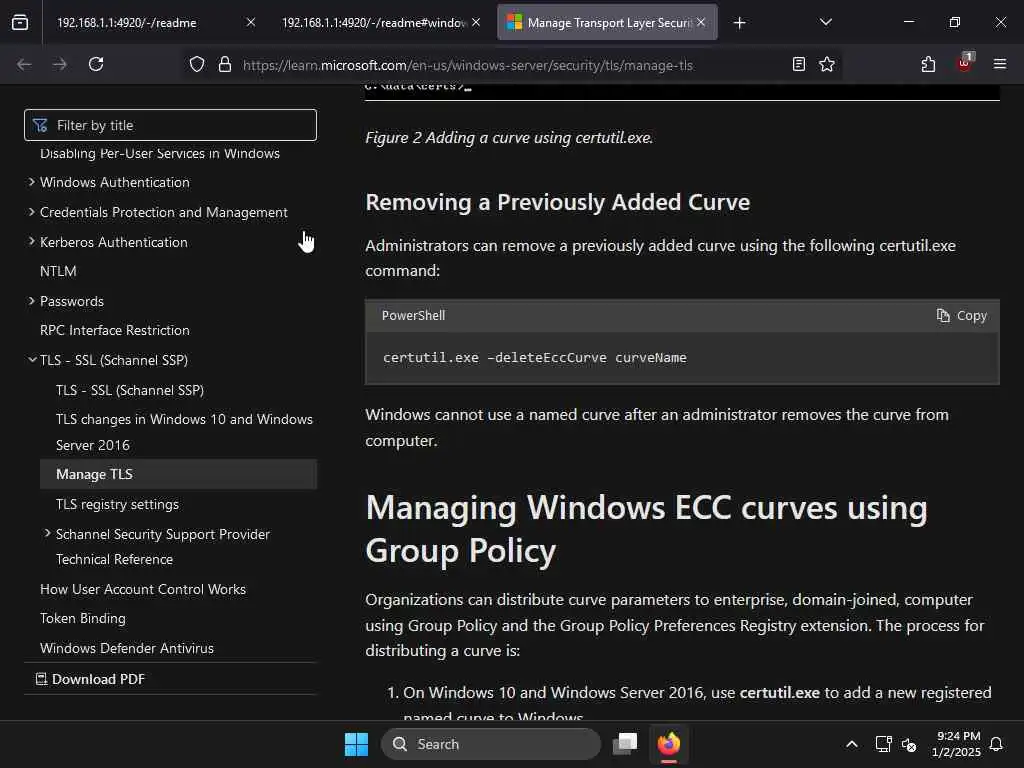Switch to the first 192.168.1.1 readme tab
Screen dimensions: 1024x768
[x=155, y=22]
